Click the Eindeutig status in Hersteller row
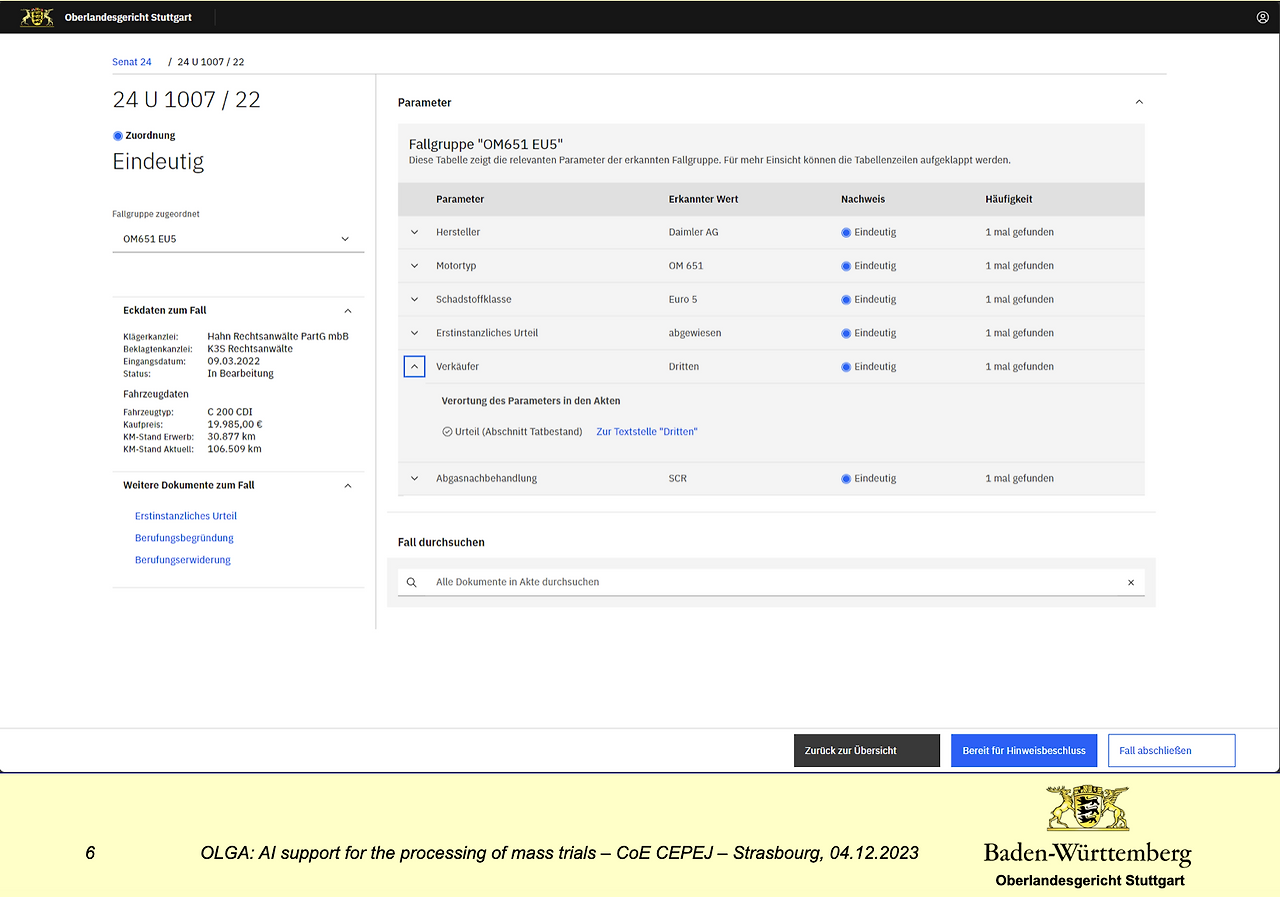 click(869, 232)
